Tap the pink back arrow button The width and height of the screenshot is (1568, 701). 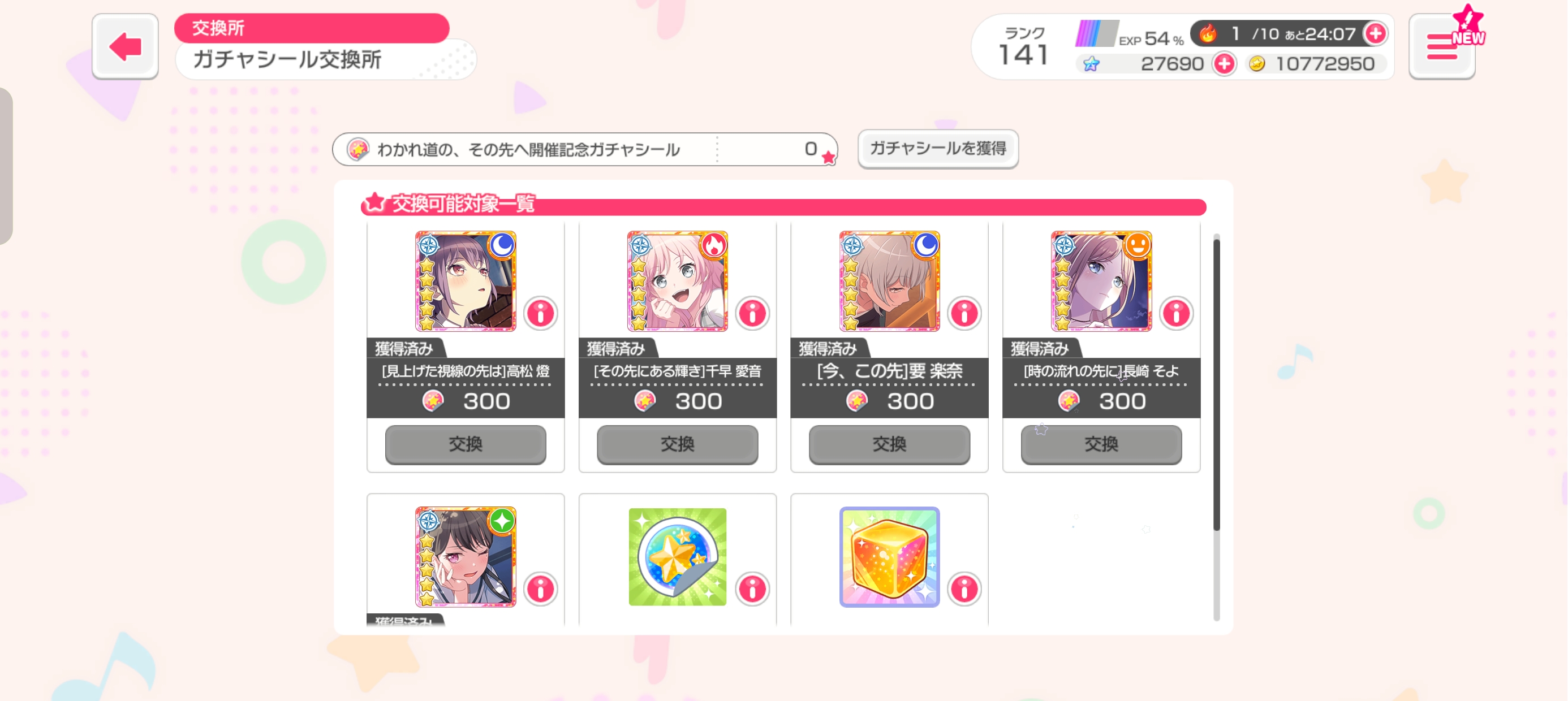pyautogui.click(x=125, y=46)
